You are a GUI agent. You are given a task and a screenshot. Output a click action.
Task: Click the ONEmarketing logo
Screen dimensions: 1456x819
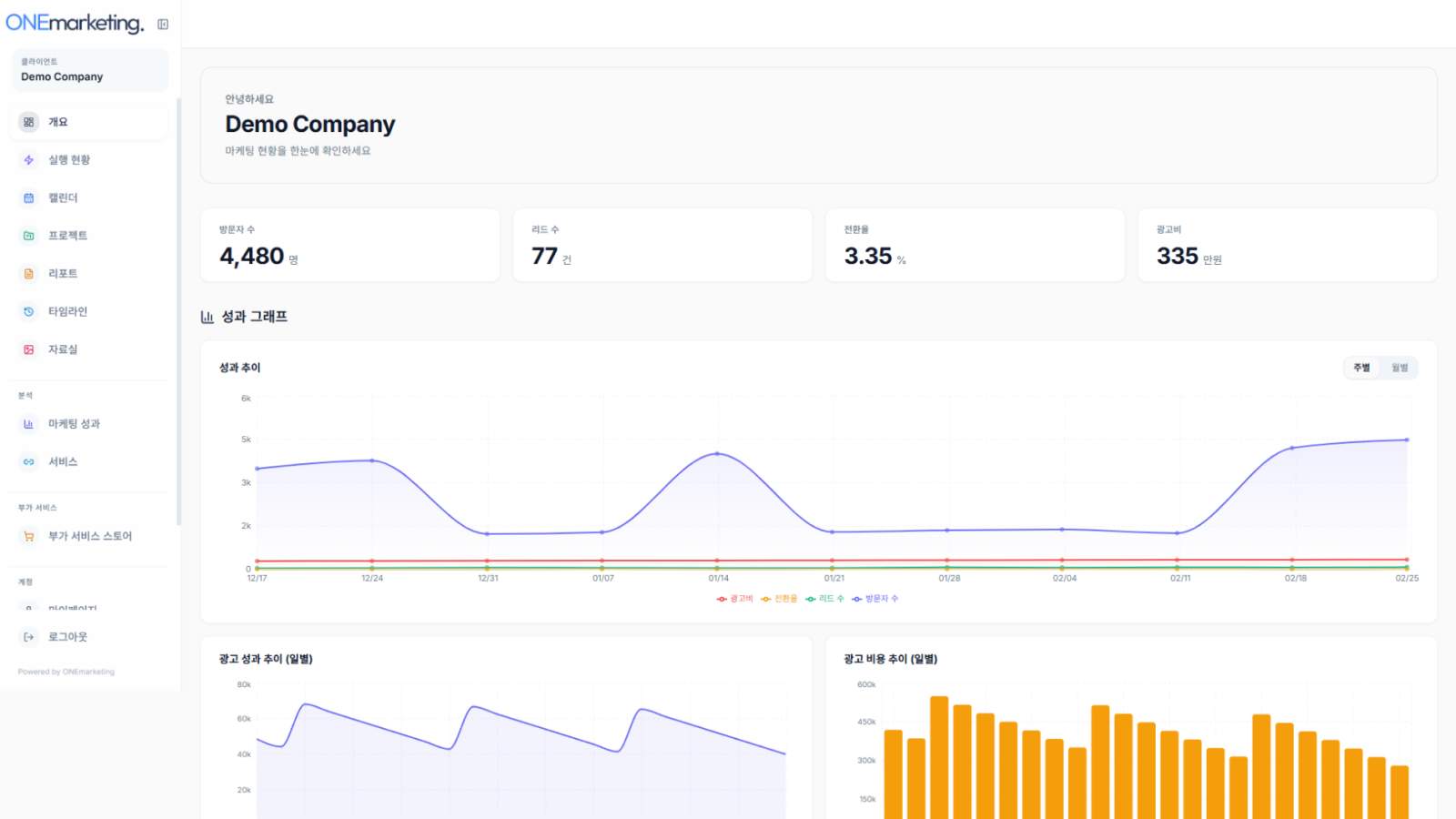75,24
